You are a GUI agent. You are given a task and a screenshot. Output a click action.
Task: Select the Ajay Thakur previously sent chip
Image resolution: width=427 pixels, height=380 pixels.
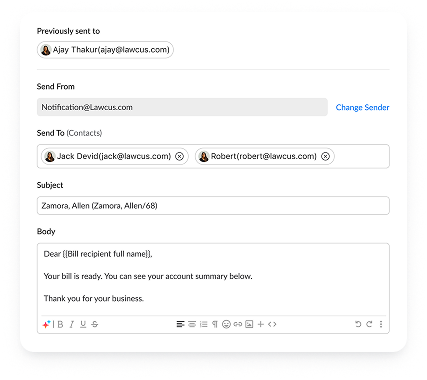[105, 50]
